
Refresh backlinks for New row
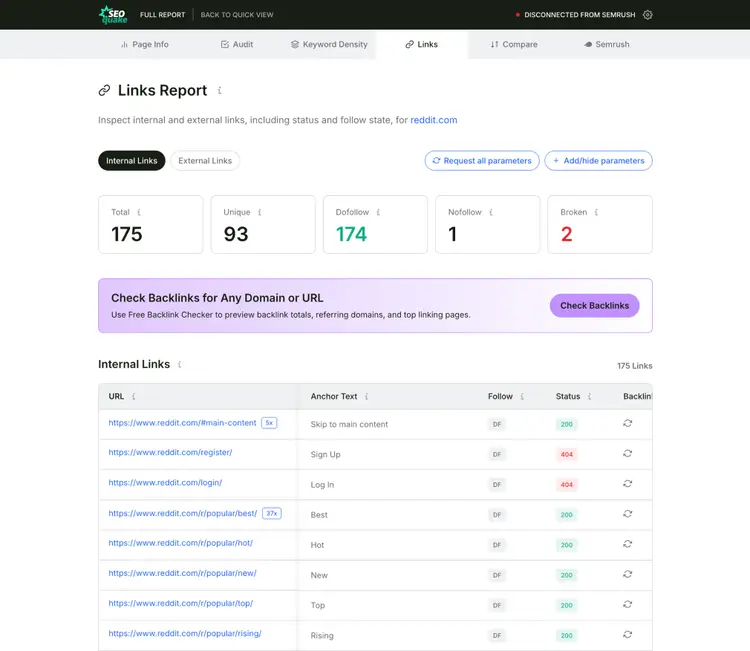click(x=628, y=574)
